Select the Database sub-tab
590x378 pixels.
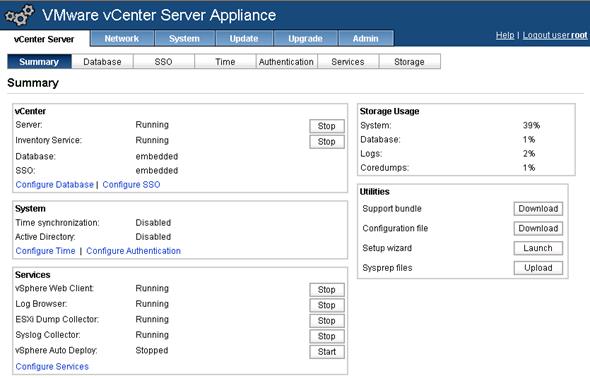[102, 62]
